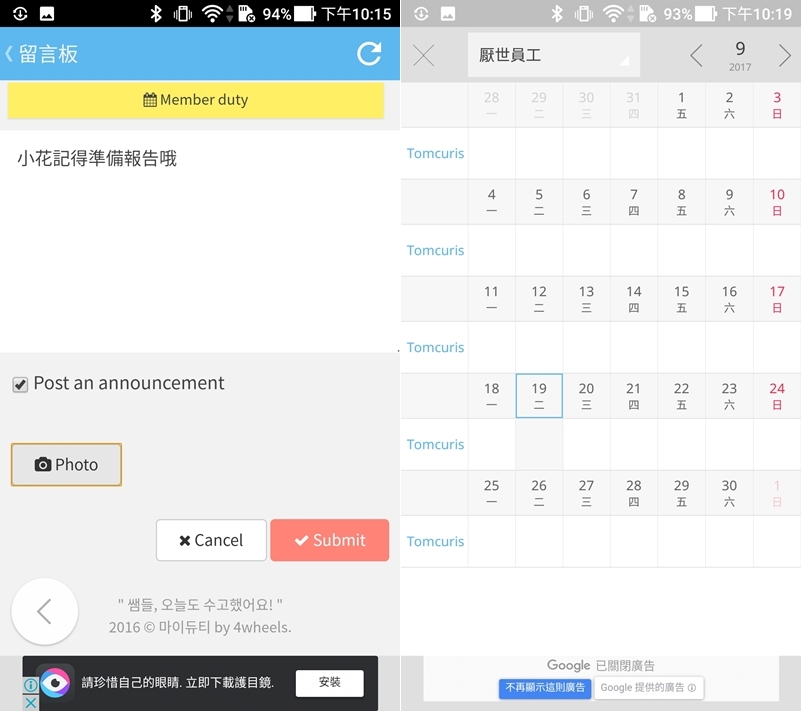Tap Wi-Fi icon in right status bar
The height and width of the screenshot is (711, 801).
pyautogui.click(x=612, y=13)
